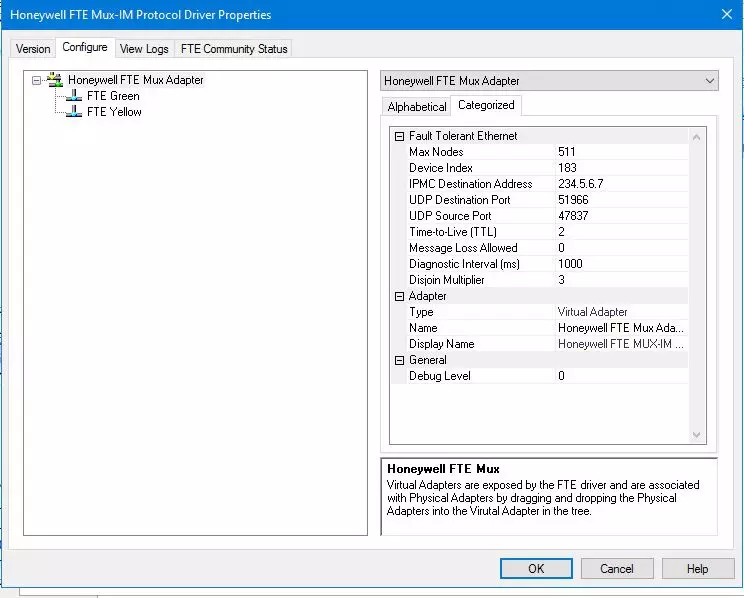This screenshot has height=598, width=744.
Task: Collapse the Fault Tolerant Ethernet category
Action: pos(400,137)
